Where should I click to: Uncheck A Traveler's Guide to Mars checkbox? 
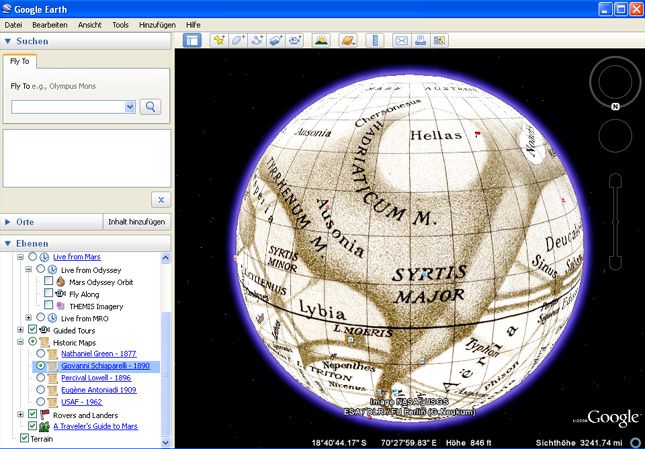point(32,426)
